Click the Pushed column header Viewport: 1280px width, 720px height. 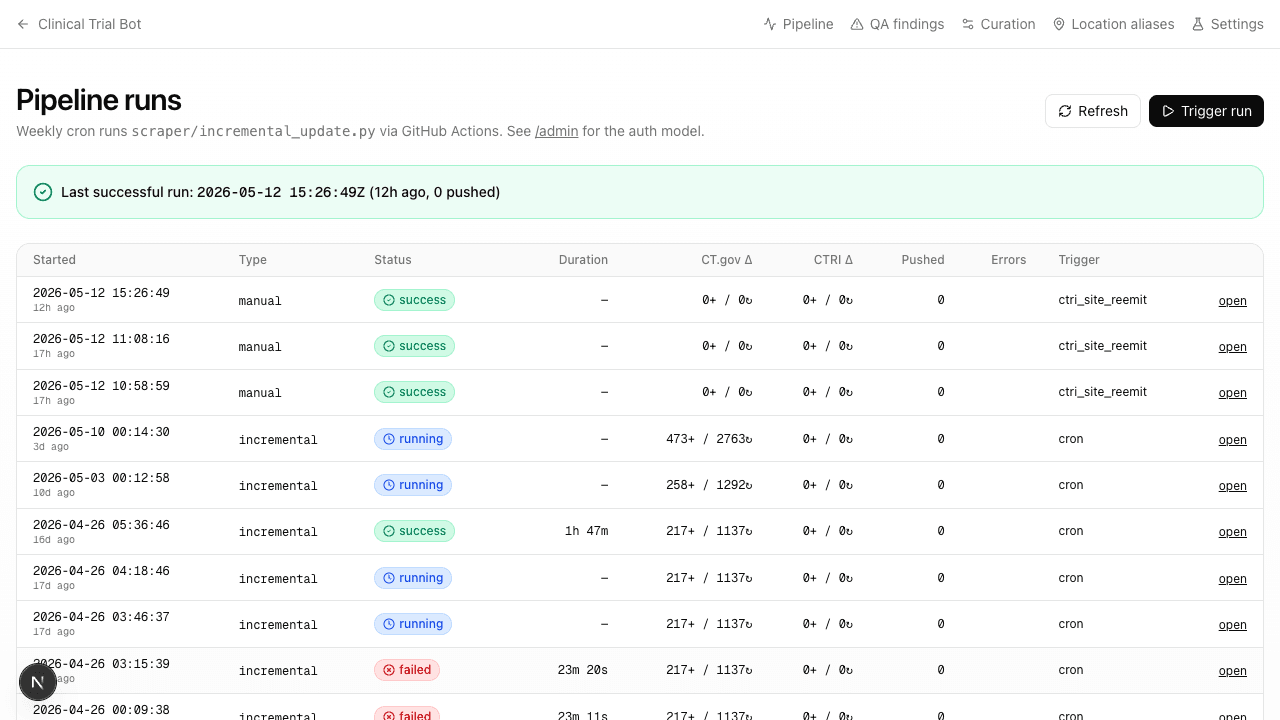(923, 260)
